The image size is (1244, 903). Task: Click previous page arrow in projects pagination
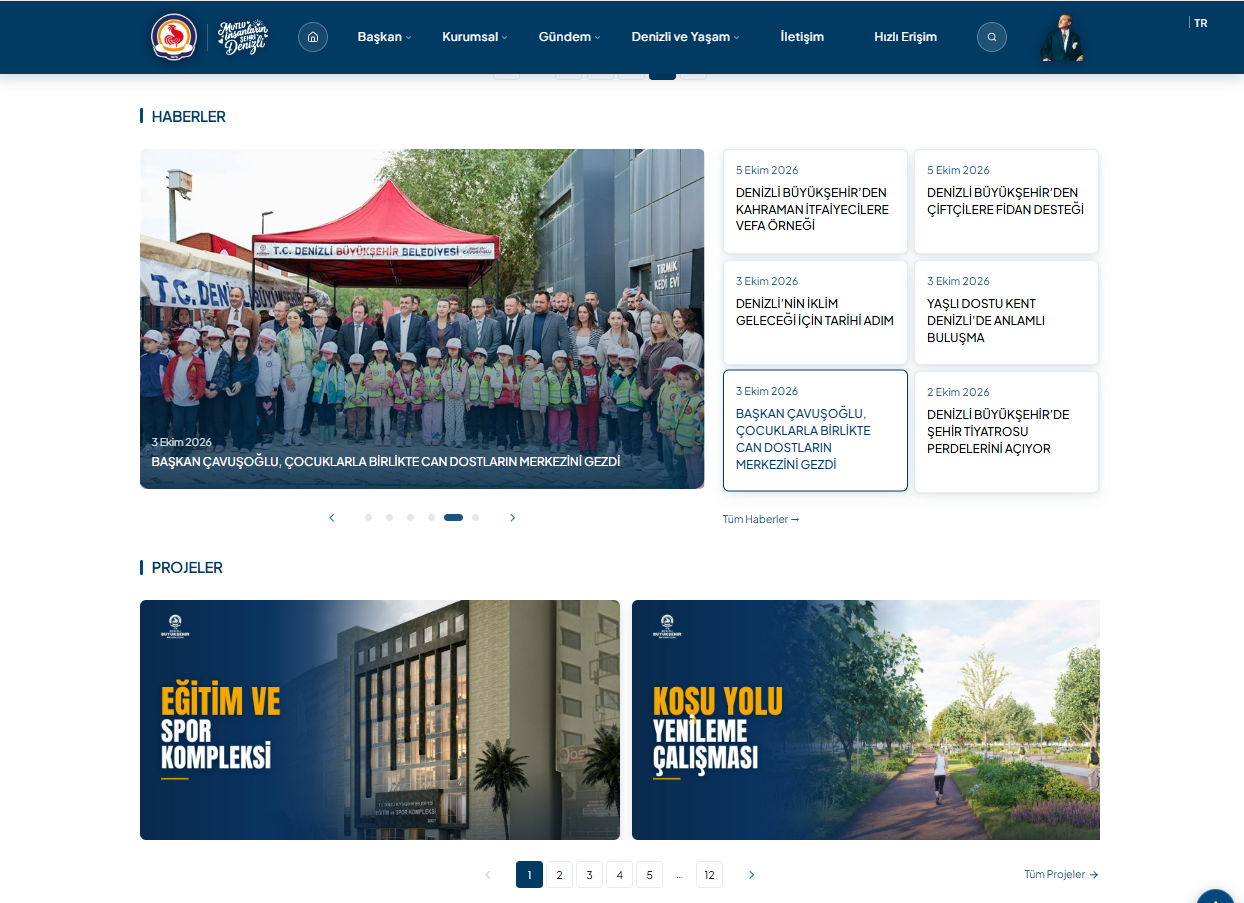click(488, 875)
